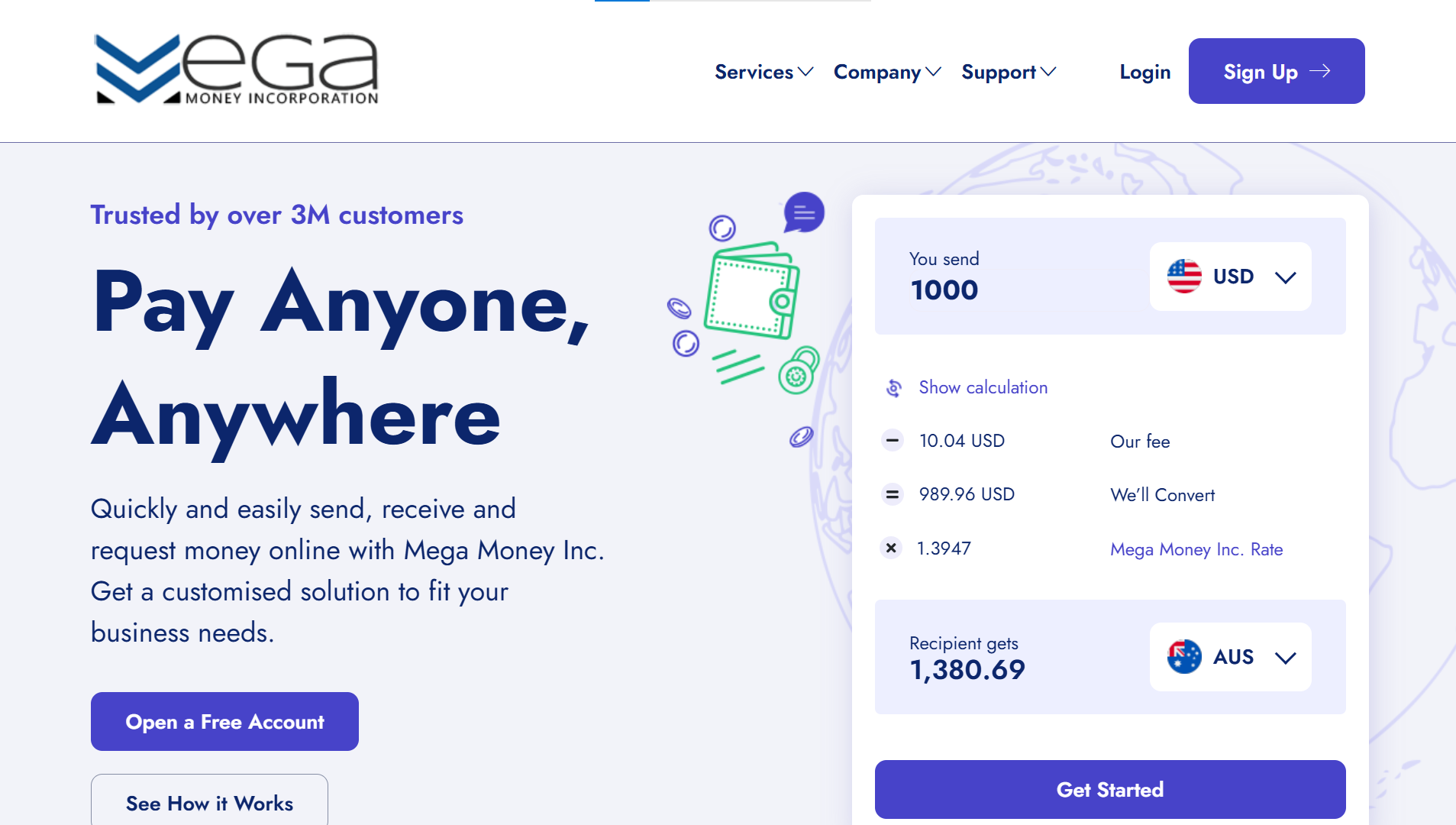Click the Show calculation refresh icon
The image size is (1456, 825).
(893, 388)
